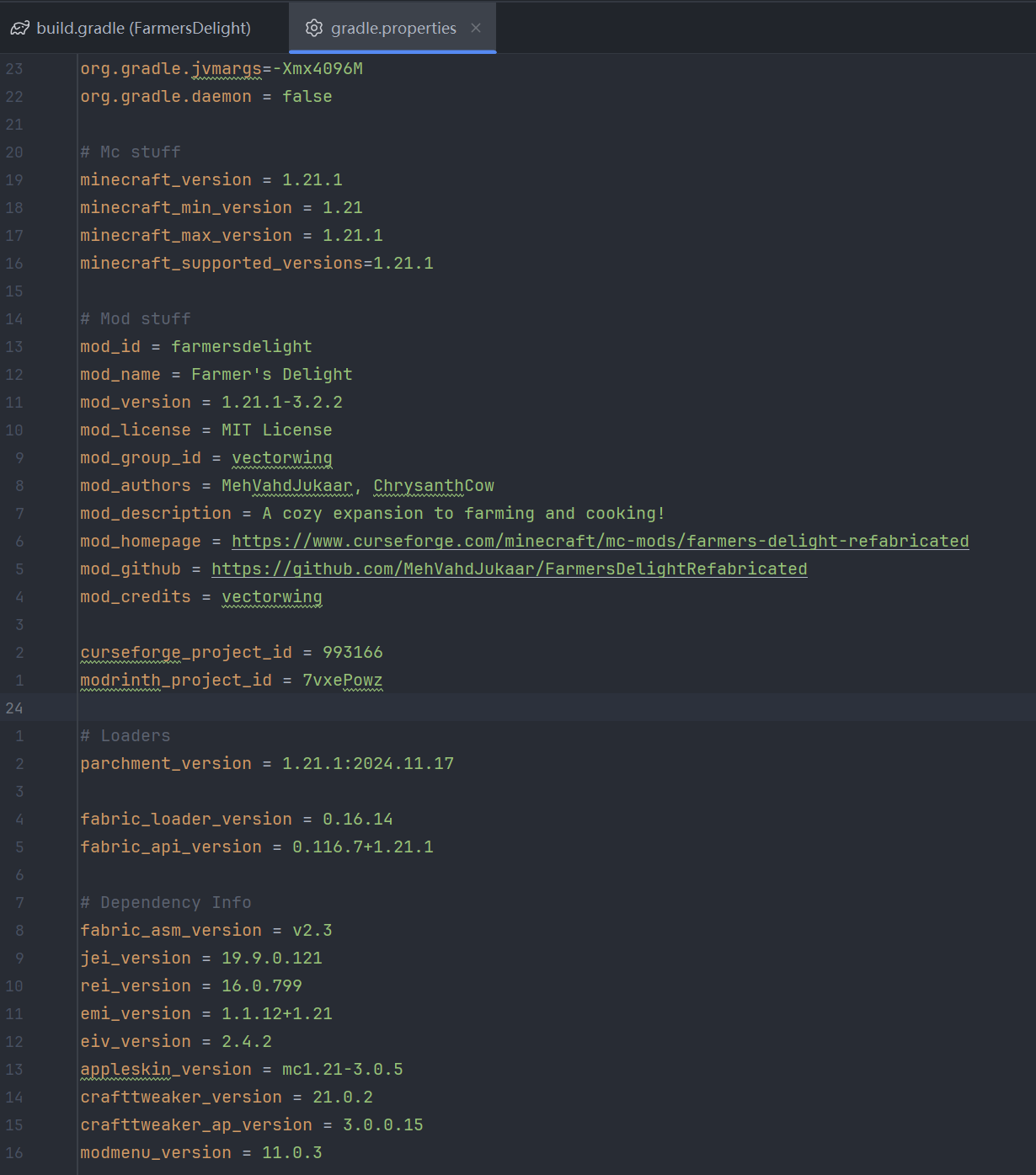
Task: Place cursor on mod_version value 1.21.1-3.2.2
Action: 281,403
